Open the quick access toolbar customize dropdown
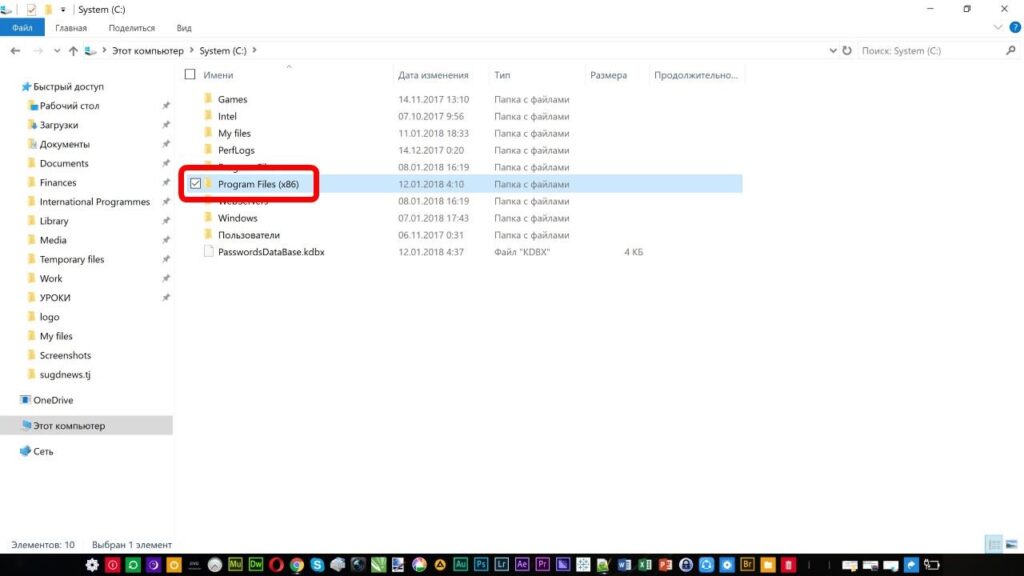The height and width of the screenshot is (576, 1024). pyautogui.click(x=63, y=9)
